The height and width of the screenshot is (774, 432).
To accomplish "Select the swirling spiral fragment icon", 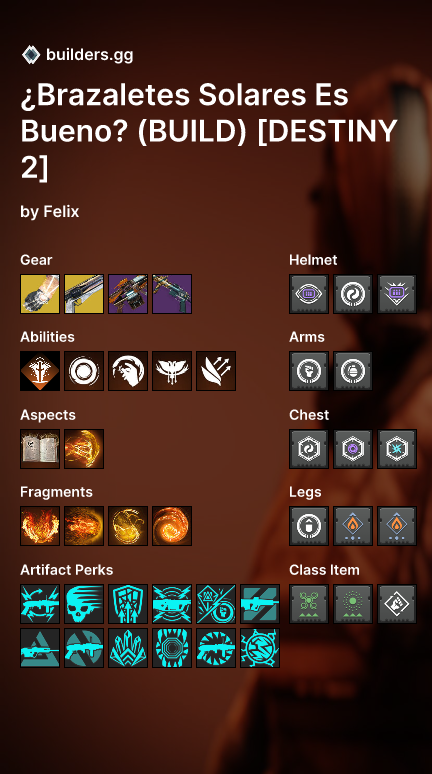I will click(172, 526).
